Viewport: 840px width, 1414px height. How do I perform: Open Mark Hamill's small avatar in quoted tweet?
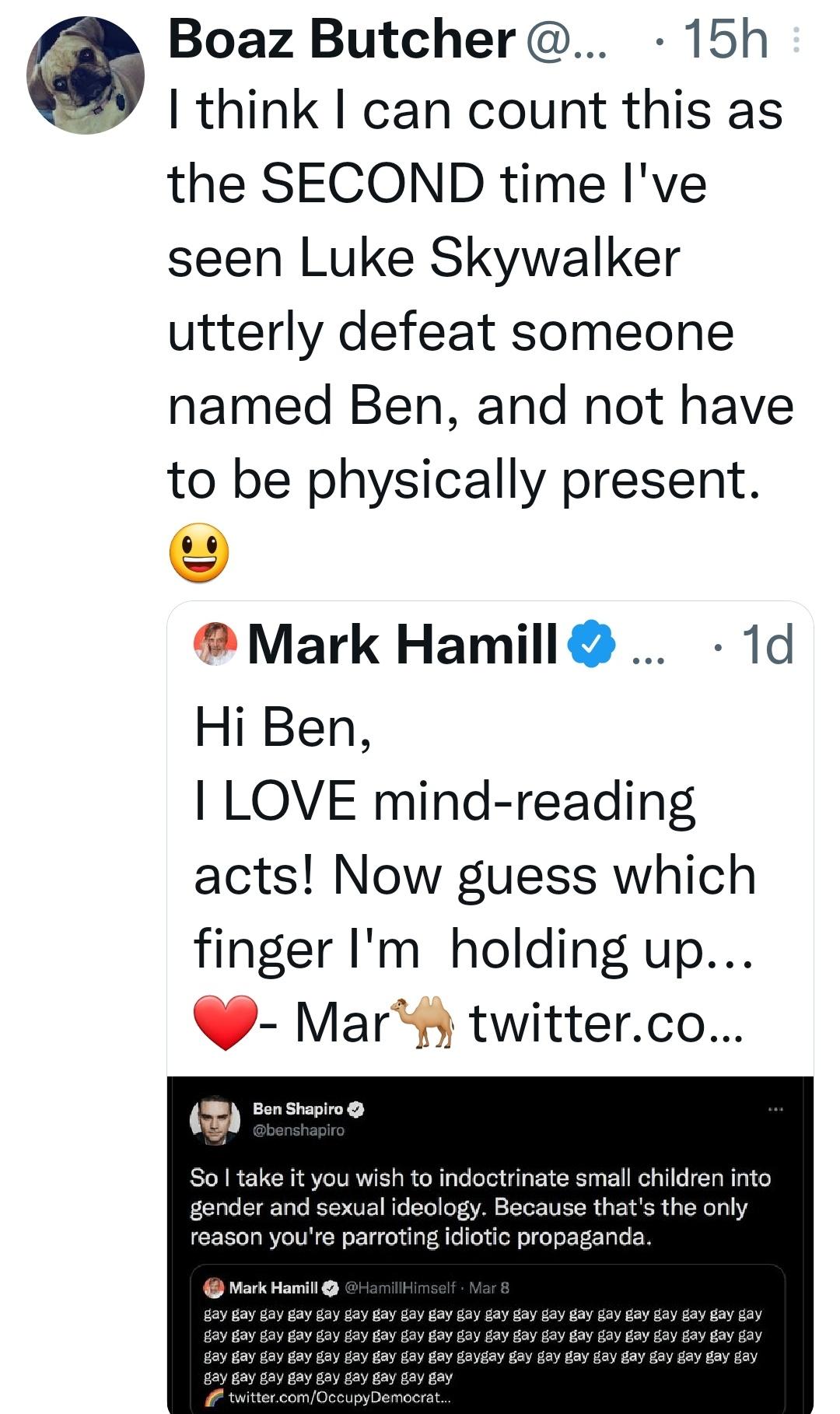click(x=214, y=644)
